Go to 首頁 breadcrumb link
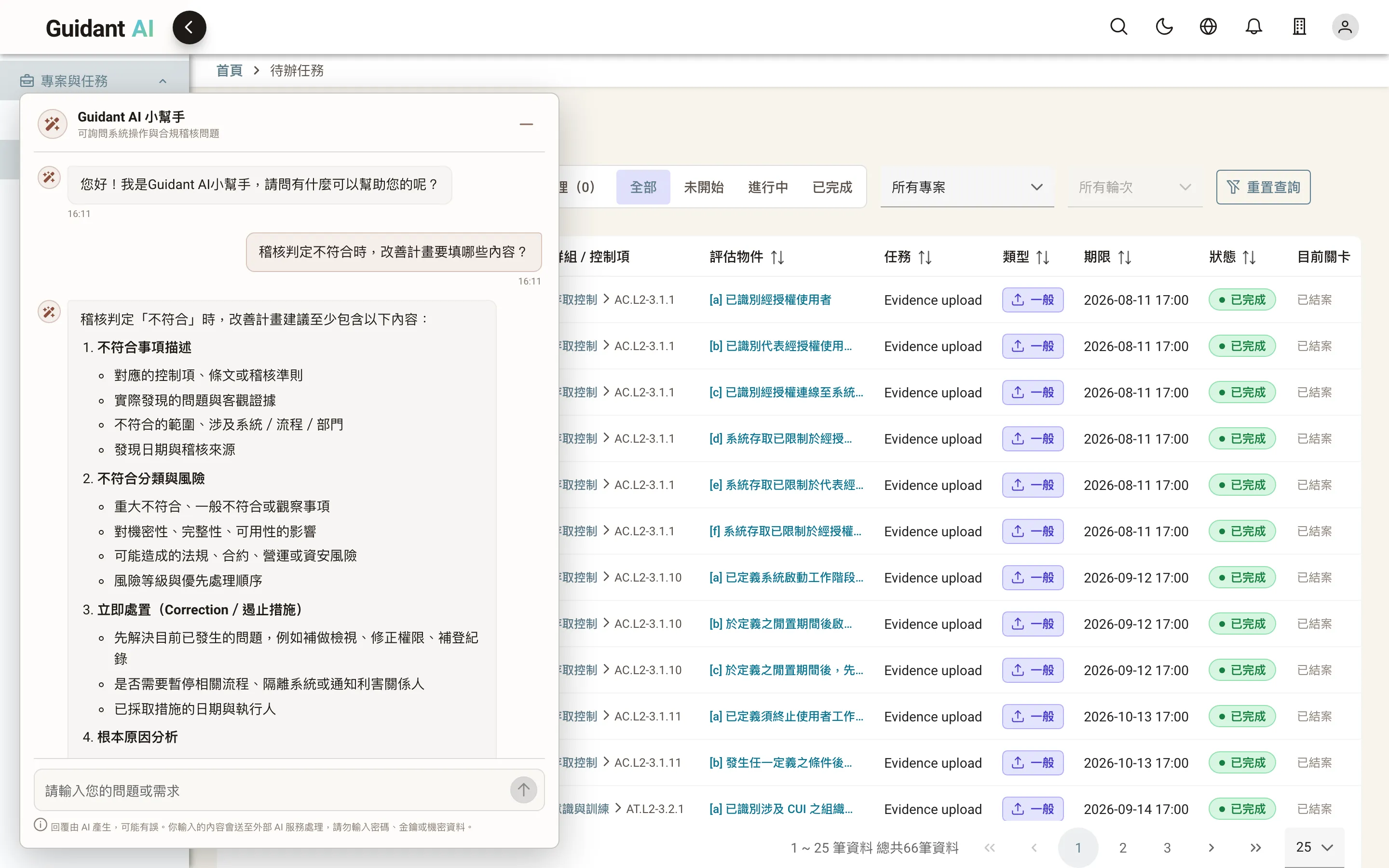1389x868 pixels. (229, 70)
